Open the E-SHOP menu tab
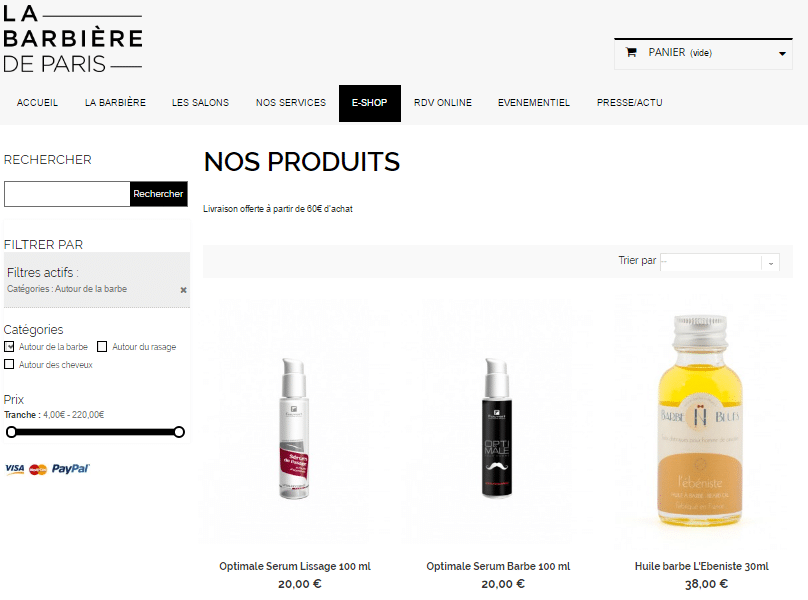 click(369, 103)
